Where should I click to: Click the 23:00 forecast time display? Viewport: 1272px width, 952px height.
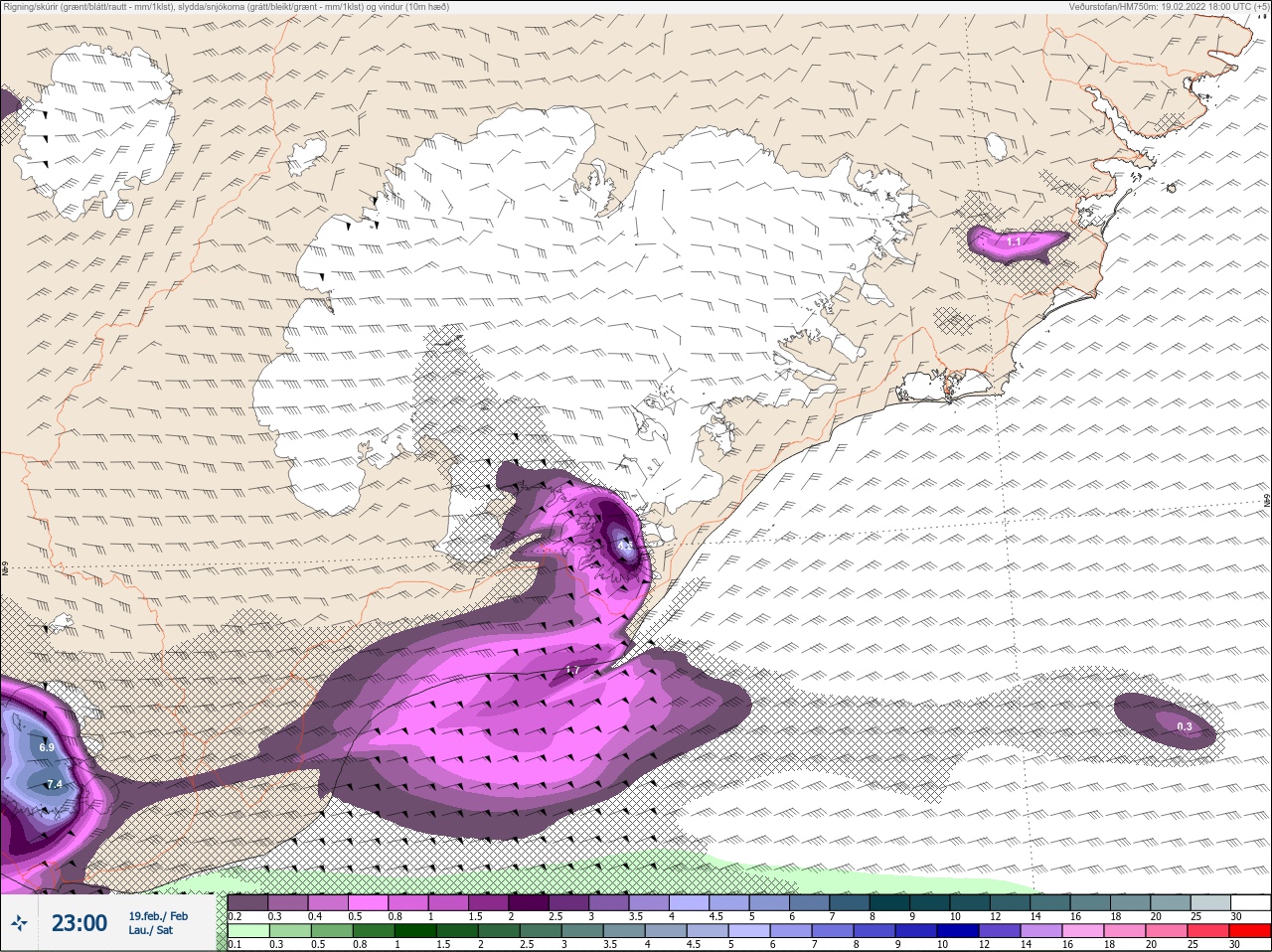tap(79, 923)
